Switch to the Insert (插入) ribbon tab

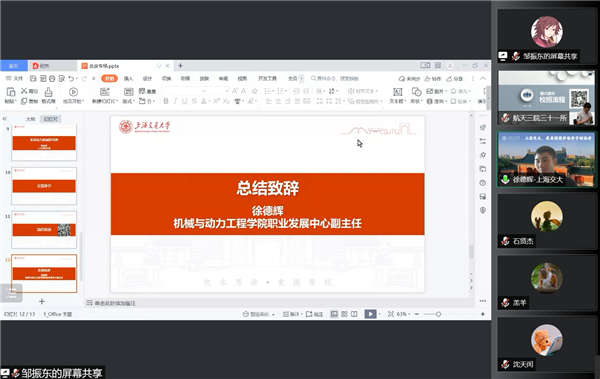tap(128, 78)
